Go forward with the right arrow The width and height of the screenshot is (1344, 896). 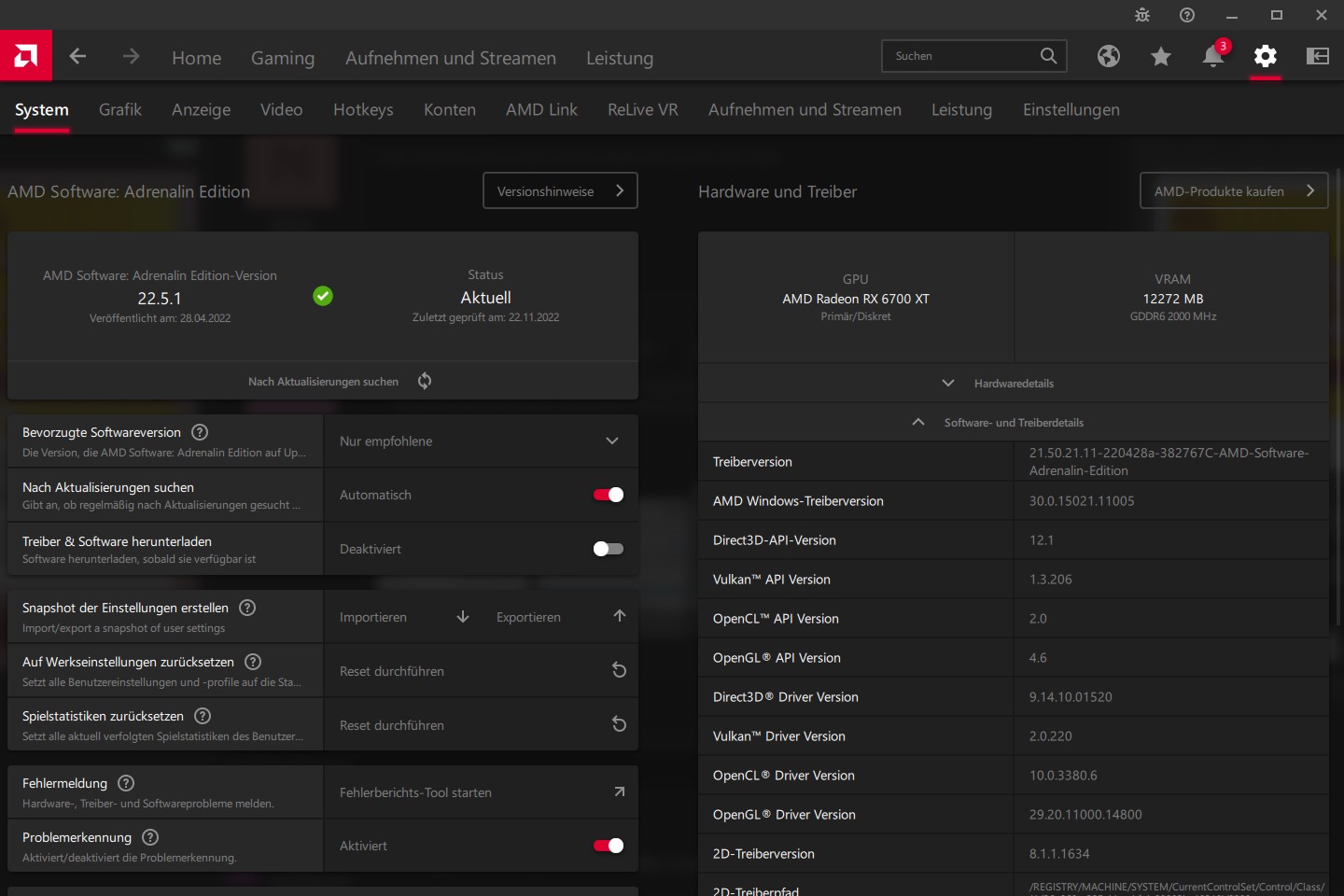click(131, 56)
